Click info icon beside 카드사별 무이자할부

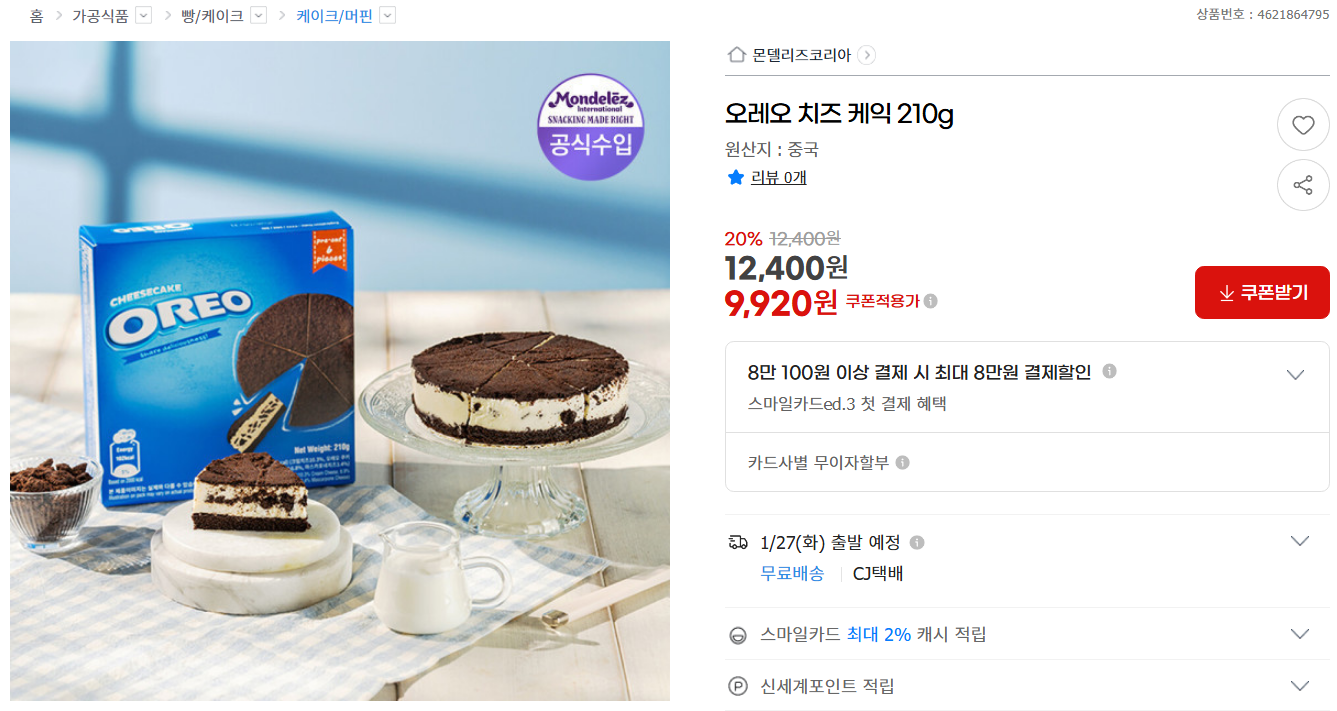[x=903, y=462]
